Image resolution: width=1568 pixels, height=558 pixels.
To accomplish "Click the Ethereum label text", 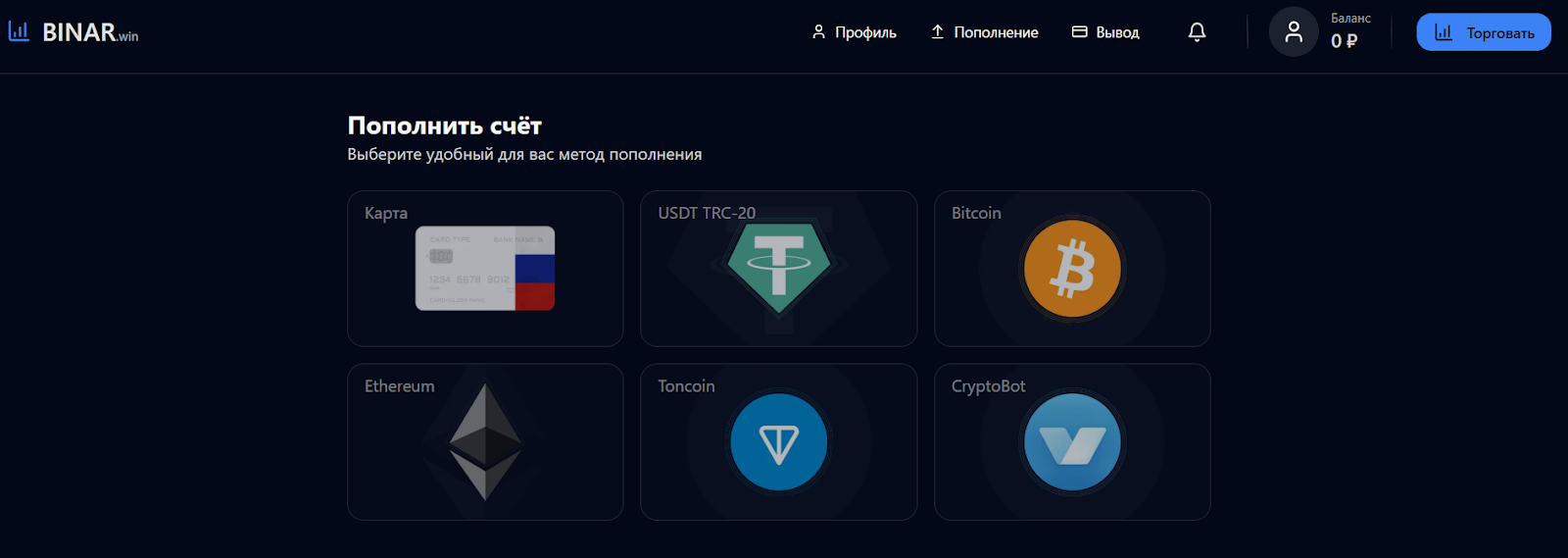I will point(400,386).
